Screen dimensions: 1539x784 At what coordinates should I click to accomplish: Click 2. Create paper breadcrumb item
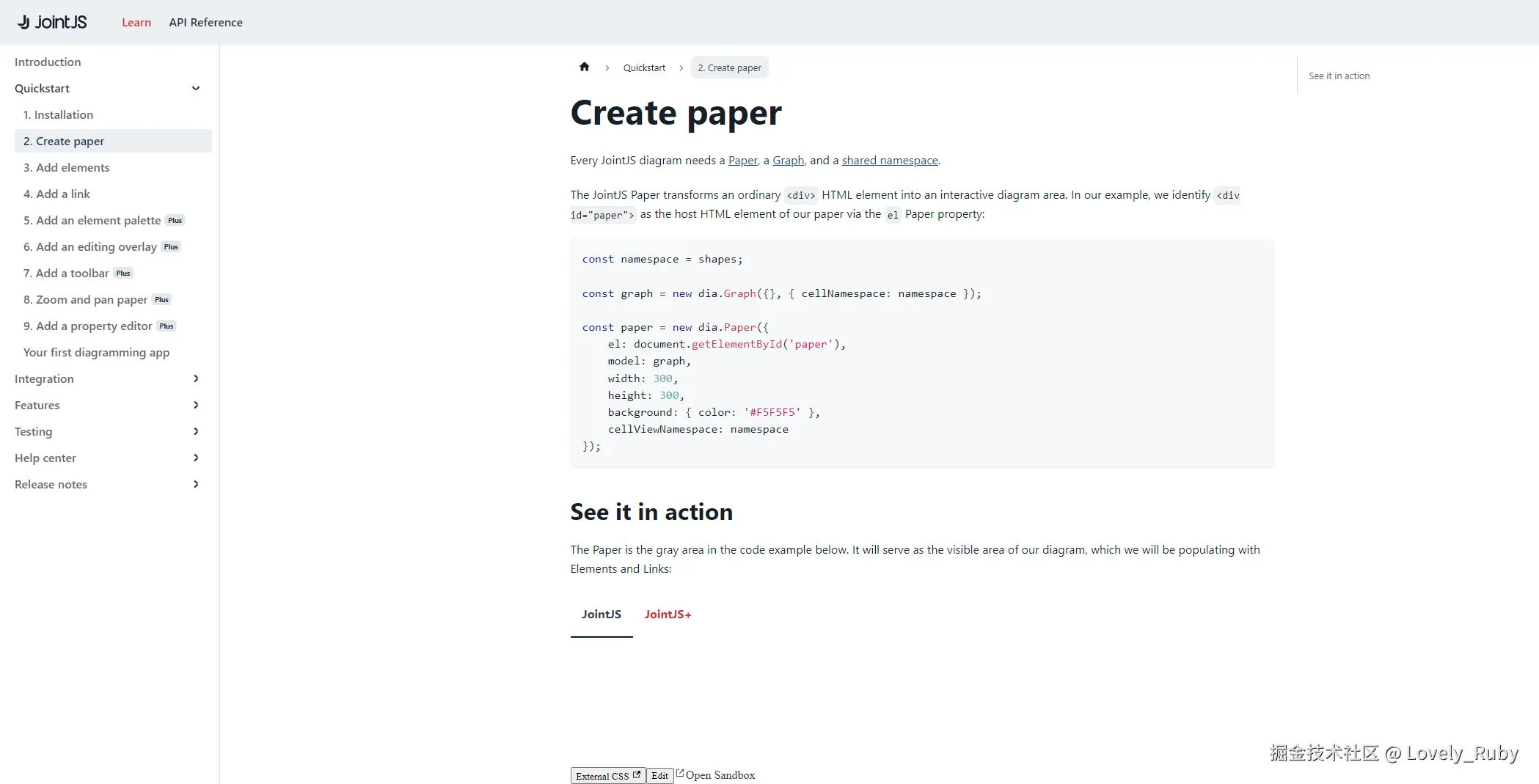click(729, 67)
